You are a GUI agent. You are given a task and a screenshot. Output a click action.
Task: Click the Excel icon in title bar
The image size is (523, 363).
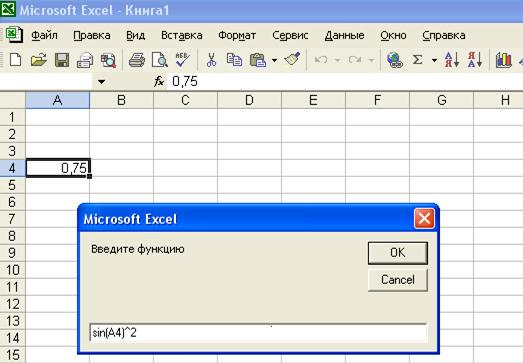(8, 8)
